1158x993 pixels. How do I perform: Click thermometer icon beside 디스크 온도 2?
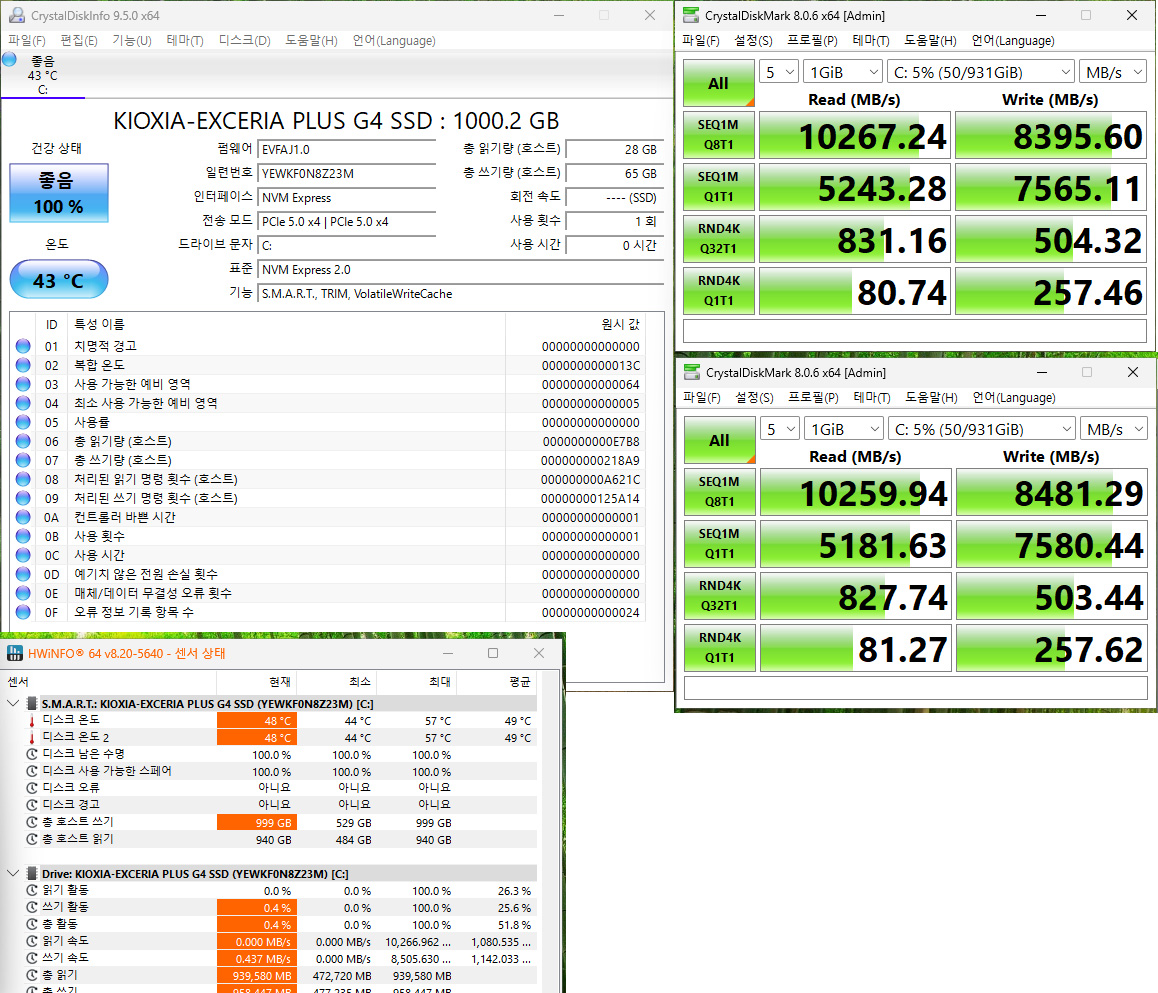tap(32, 738)
